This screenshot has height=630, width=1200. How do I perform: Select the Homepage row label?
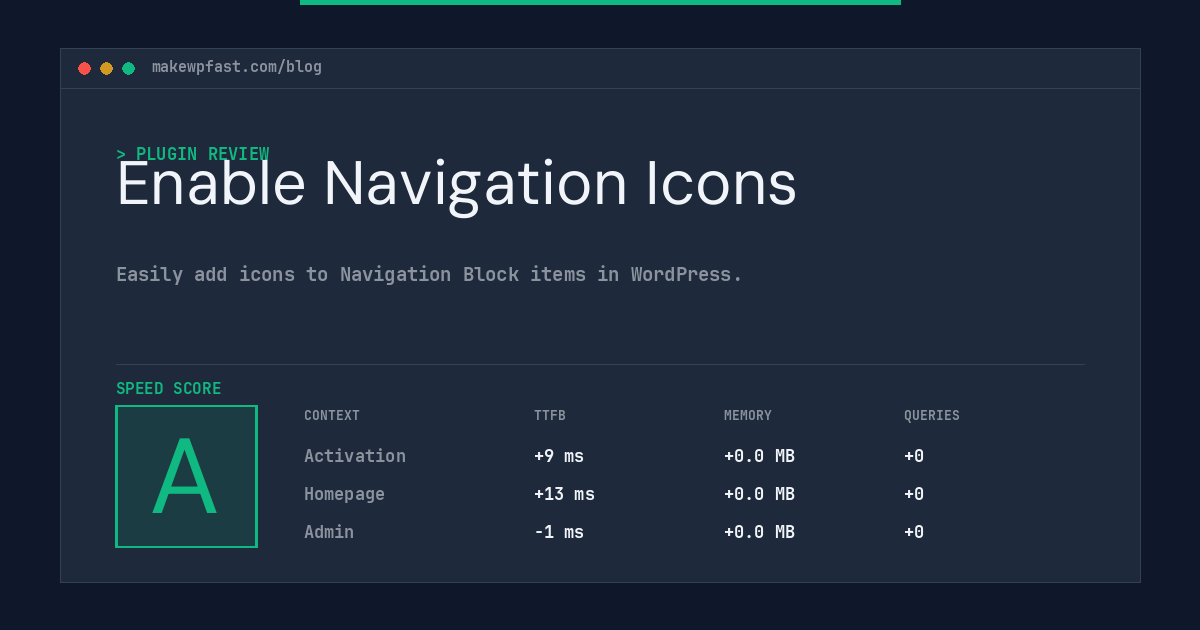pyautogui.click(x=344, y=494)
